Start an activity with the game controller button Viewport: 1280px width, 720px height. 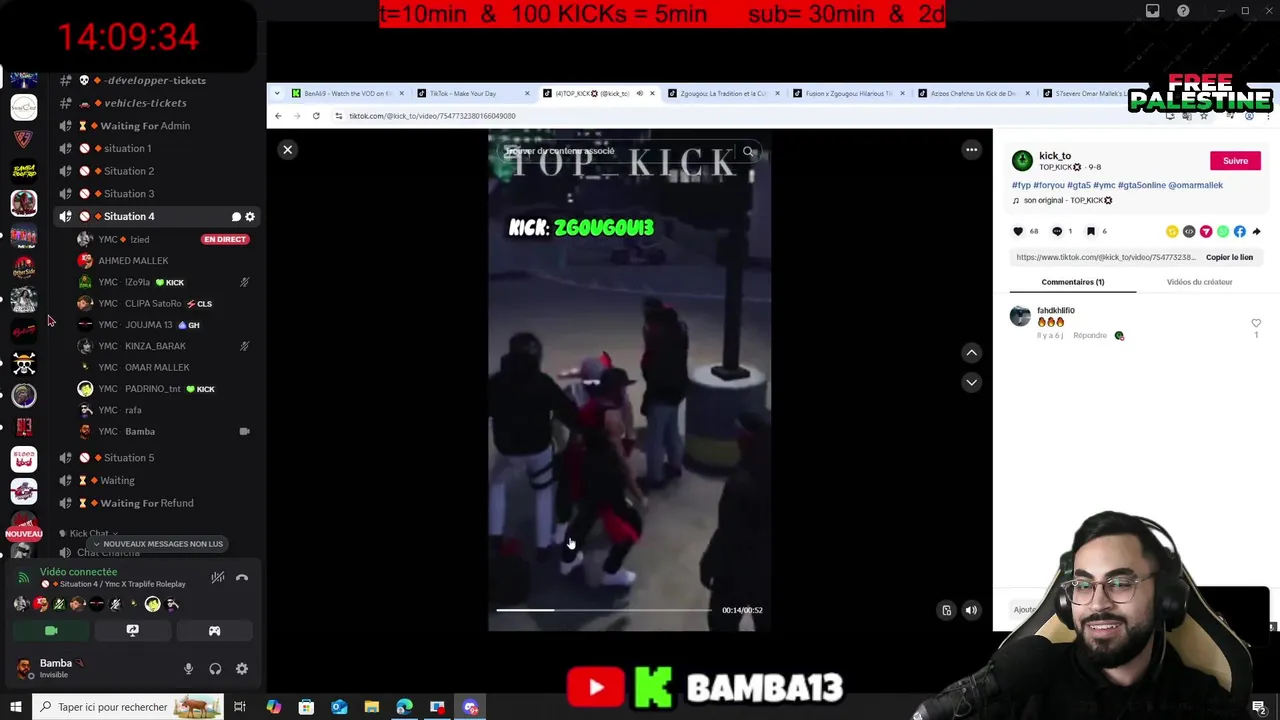214,631
